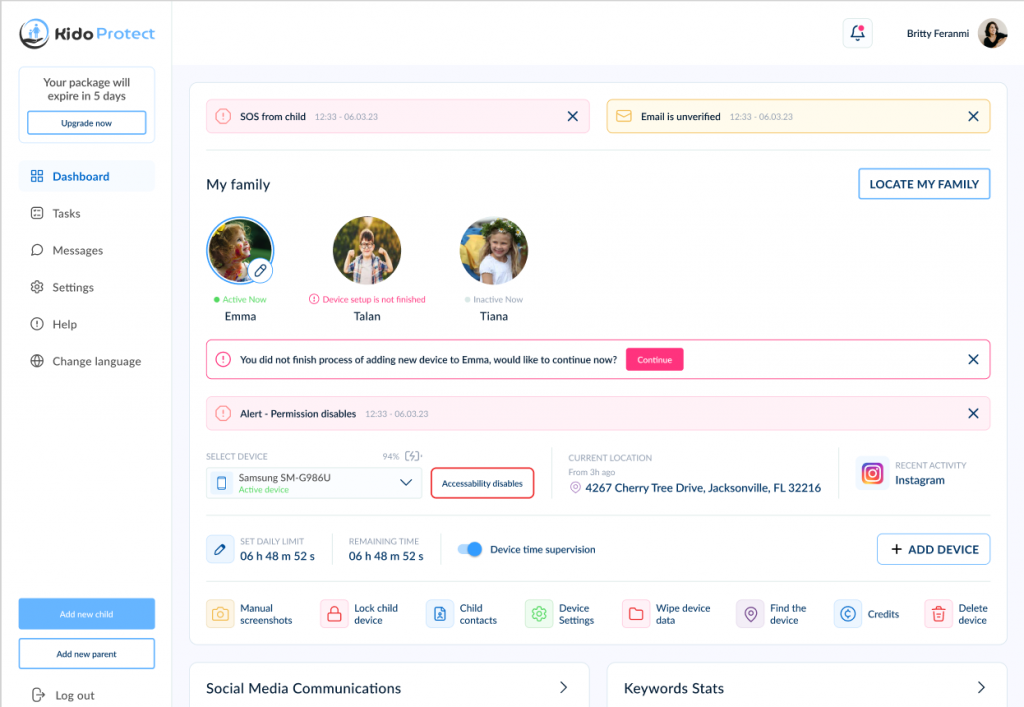Open Messages from the sidebar
1024x707 pixels.
click(77, 250)
